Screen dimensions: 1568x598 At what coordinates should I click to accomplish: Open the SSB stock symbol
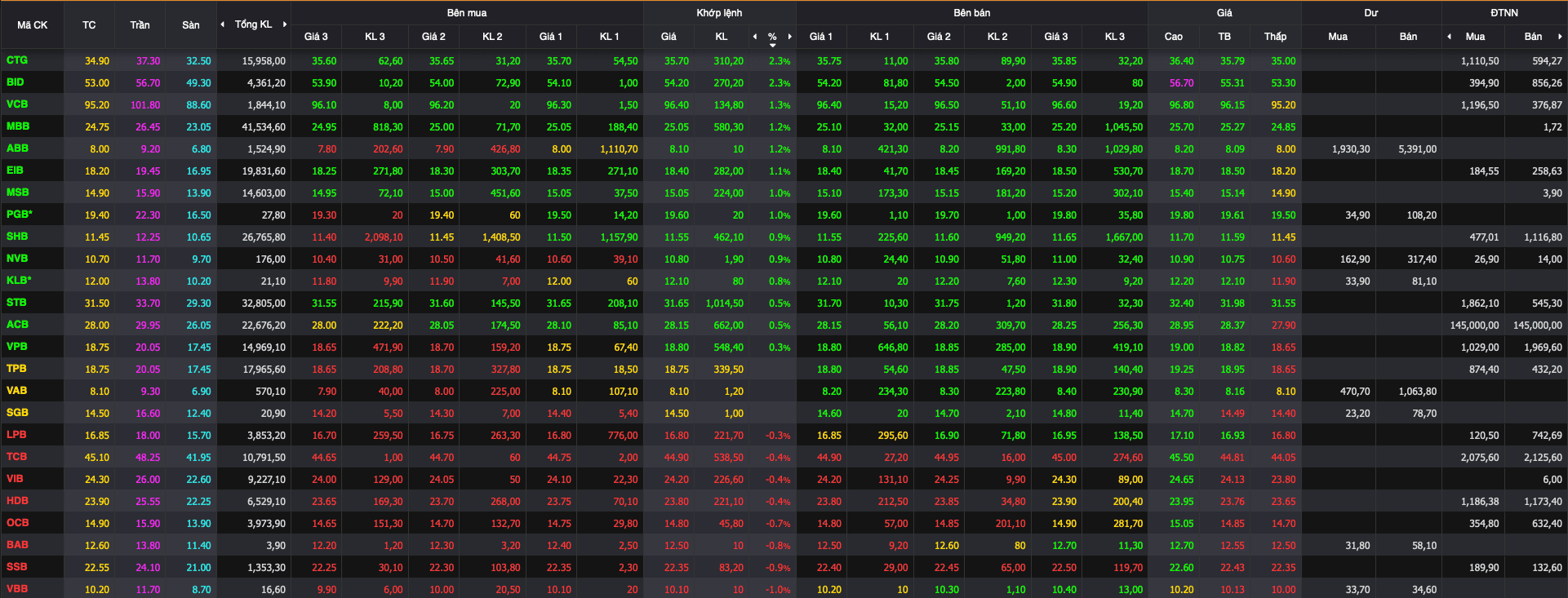pos(16,567)
